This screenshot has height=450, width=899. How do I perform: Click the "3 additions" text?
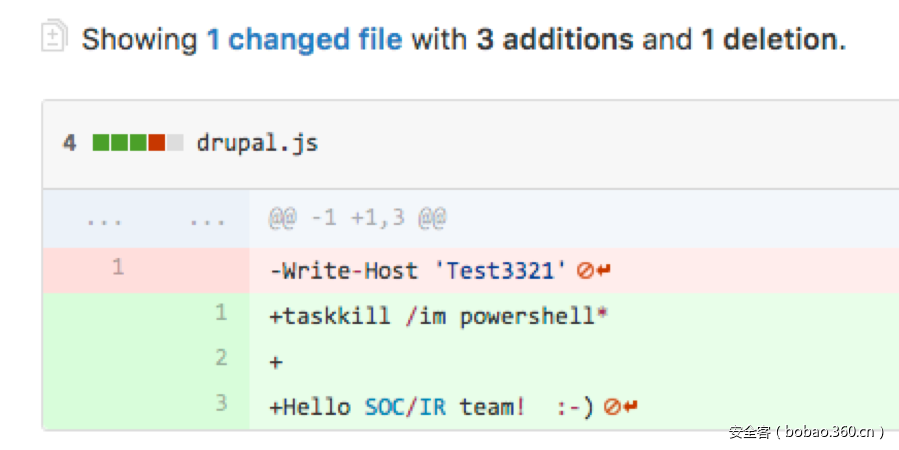pos(554,40)
